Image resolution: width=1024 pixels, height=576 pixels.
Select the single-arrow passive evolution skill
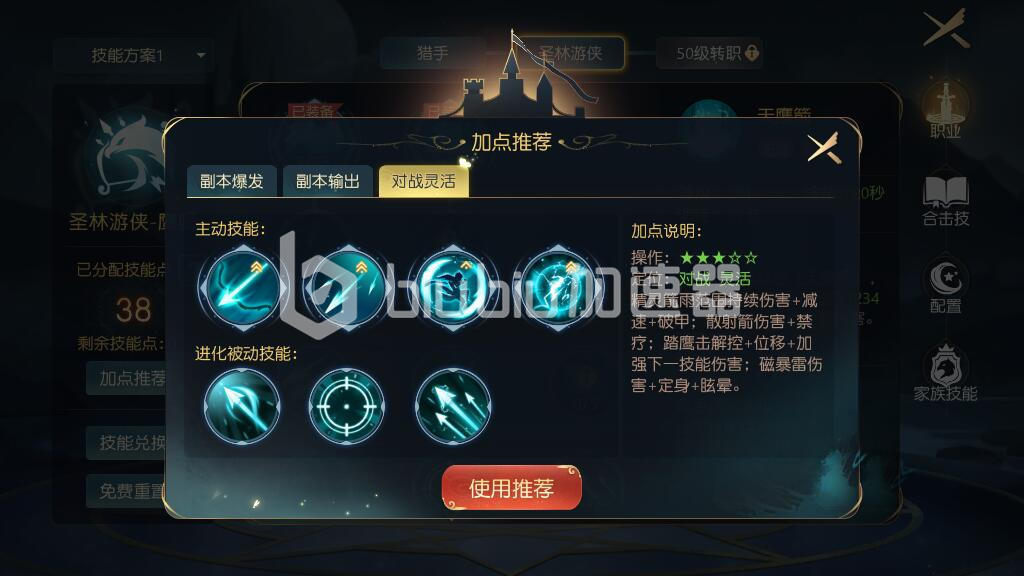(242, 406)
